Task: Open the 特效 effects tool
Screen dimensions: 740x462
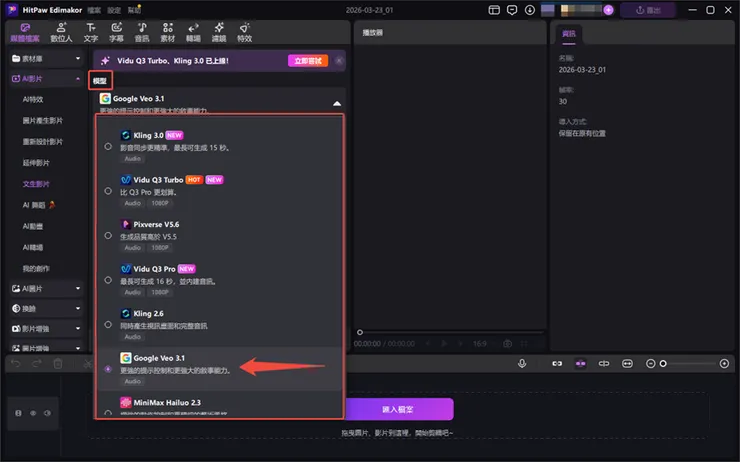Action: pos(244,32)
